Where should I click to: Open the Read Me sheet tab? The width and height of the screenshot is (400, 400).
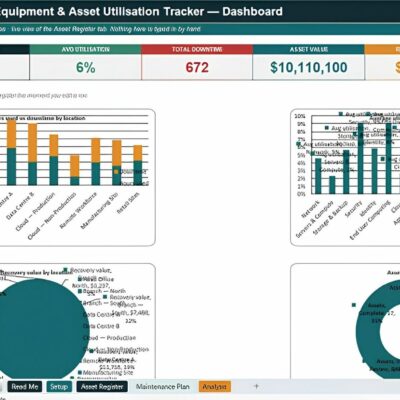[x=25, y=387]
